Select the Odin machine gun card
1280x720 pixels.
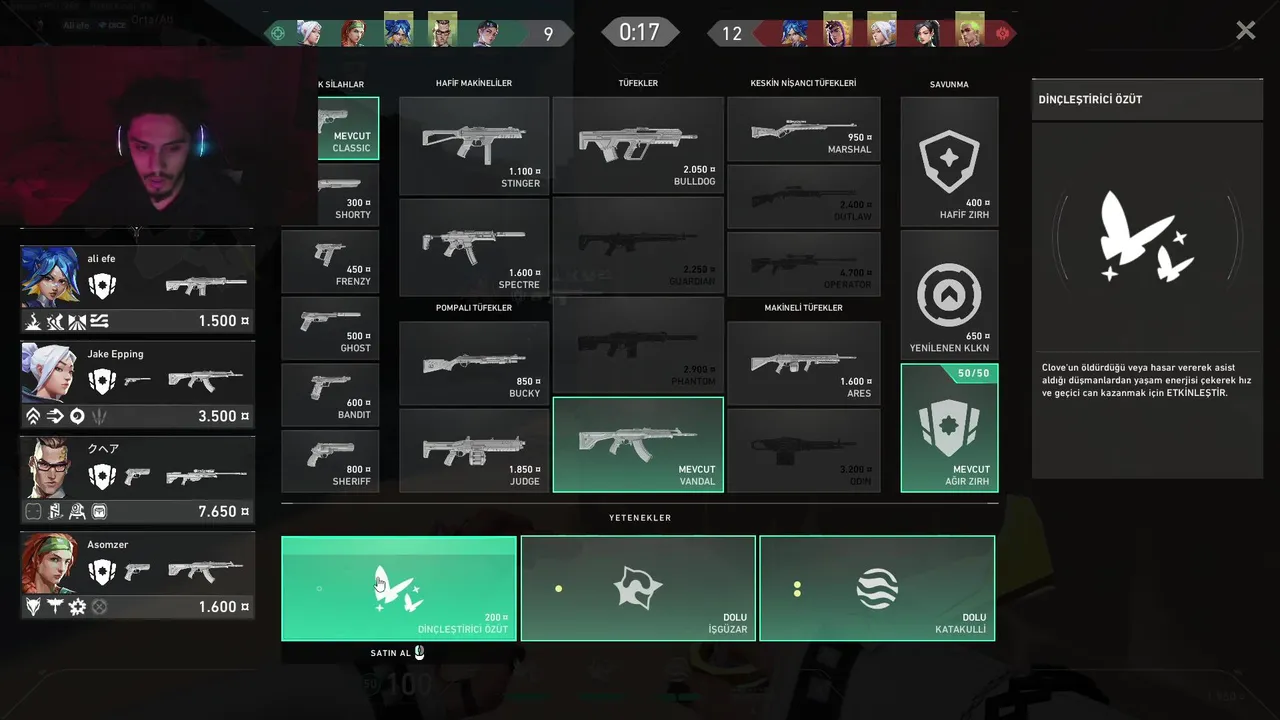click(x=804, y=450)
